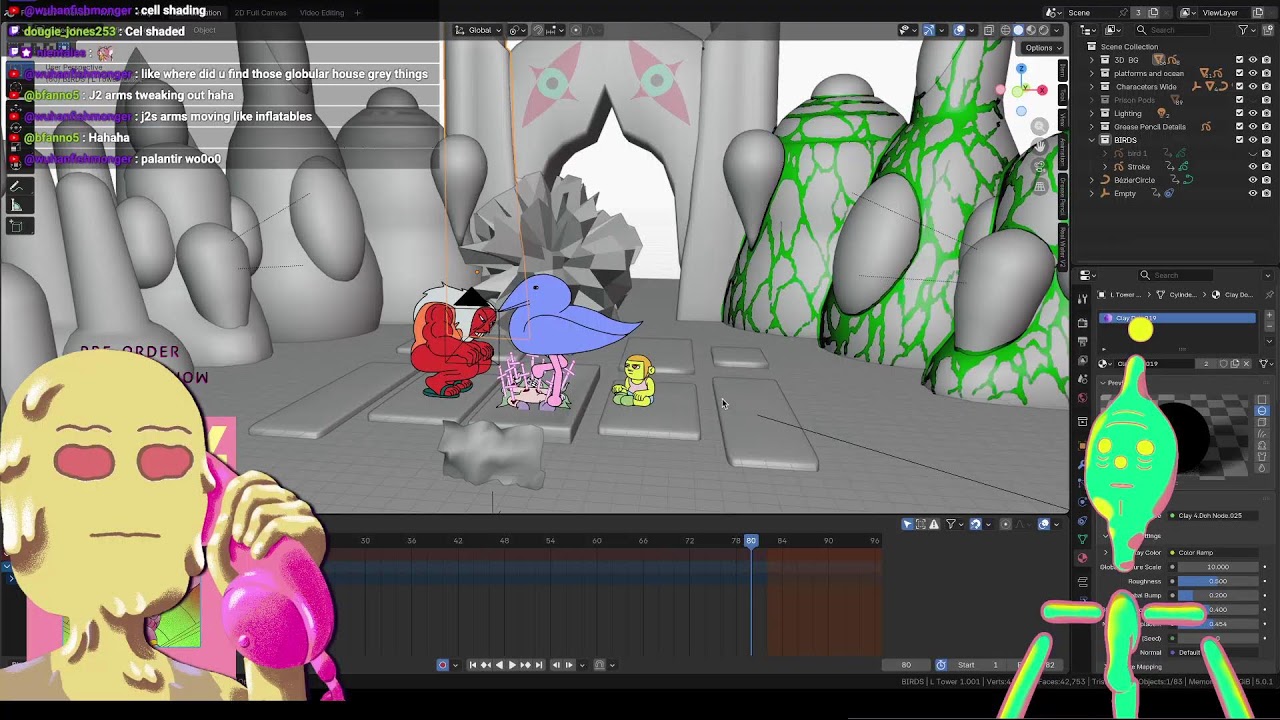1280x720 pixels.
Task: Jump to the next keyframe
Action: (525, 665)
